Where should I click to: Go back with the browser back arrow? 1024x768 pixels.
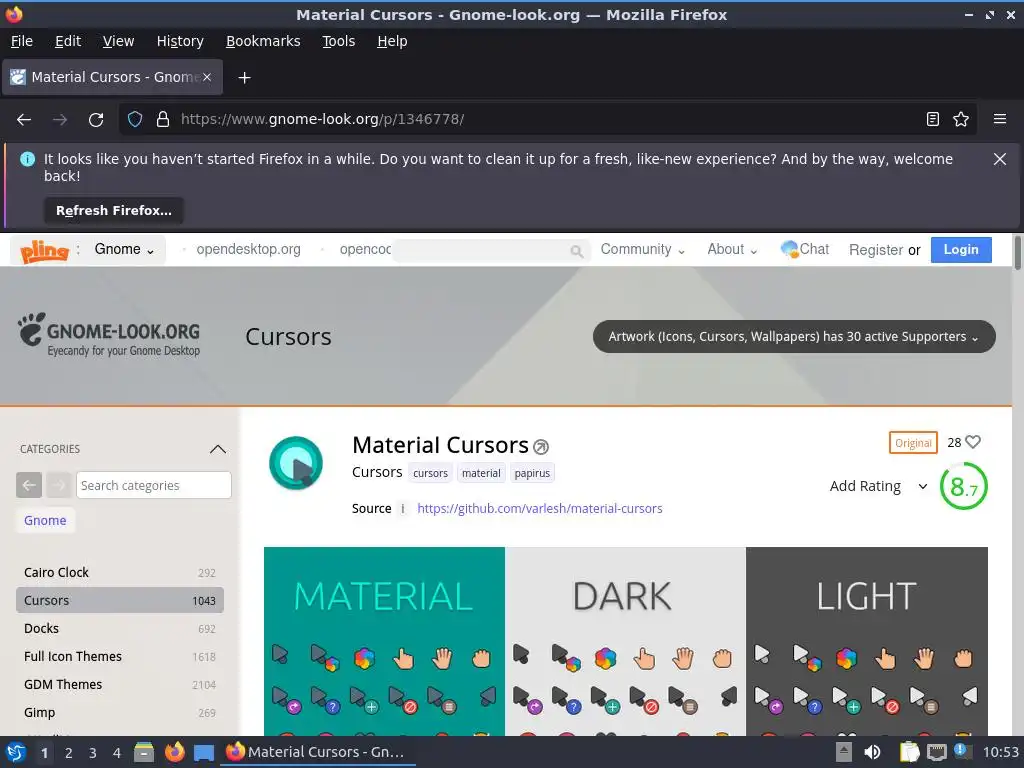(x=24, y=120)
